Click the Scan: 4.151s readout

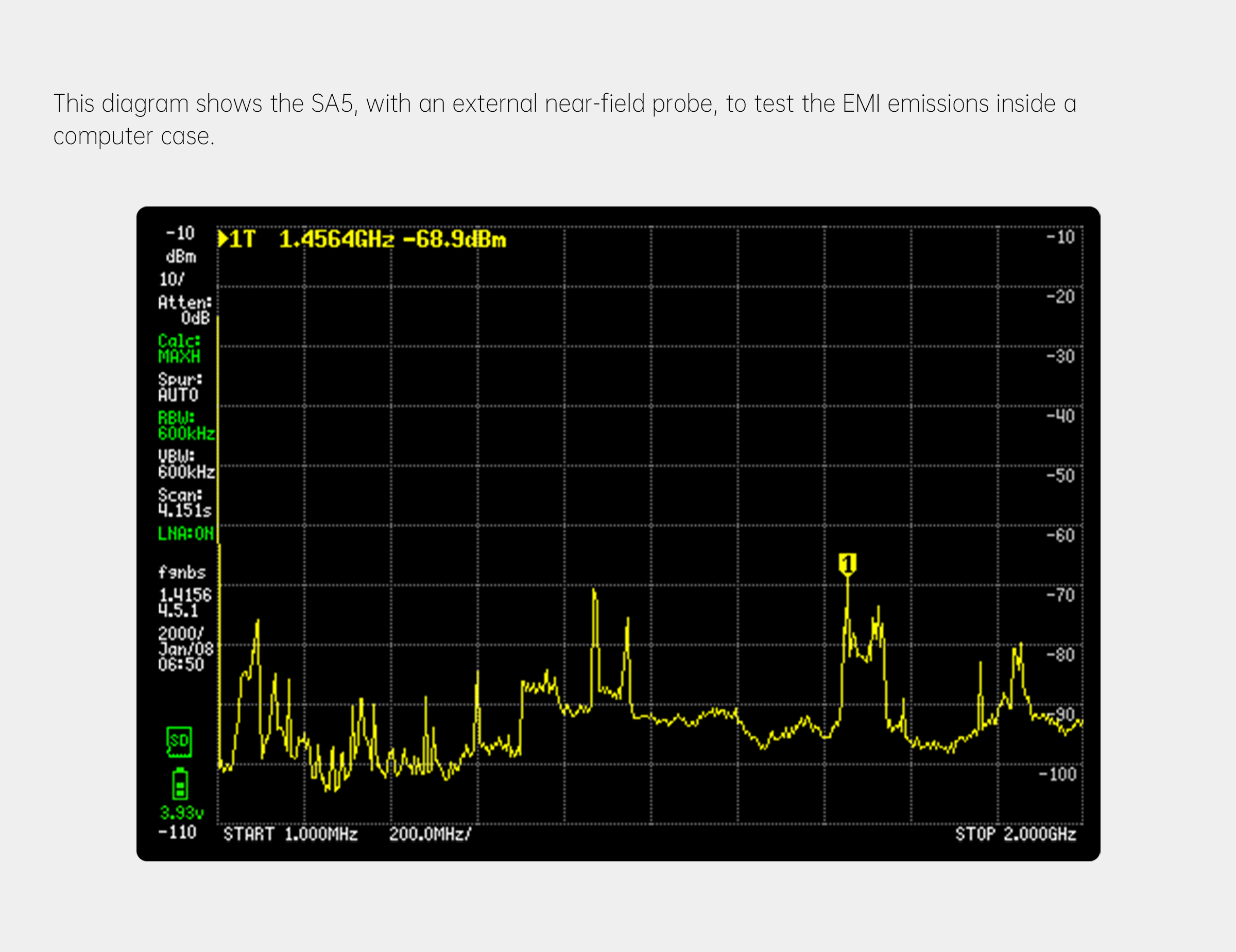(x=184, y=503)
